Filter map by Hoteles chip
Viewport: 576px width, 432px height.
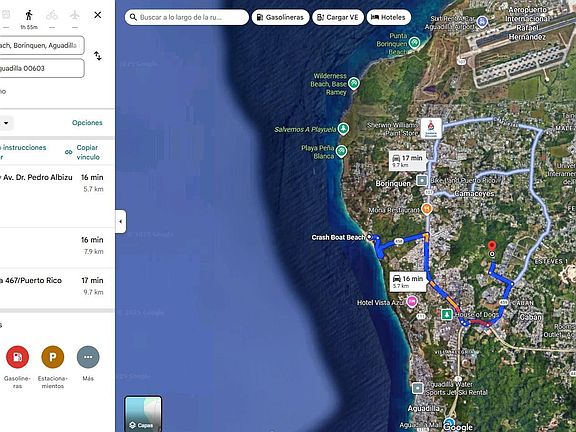pos(389,17)
